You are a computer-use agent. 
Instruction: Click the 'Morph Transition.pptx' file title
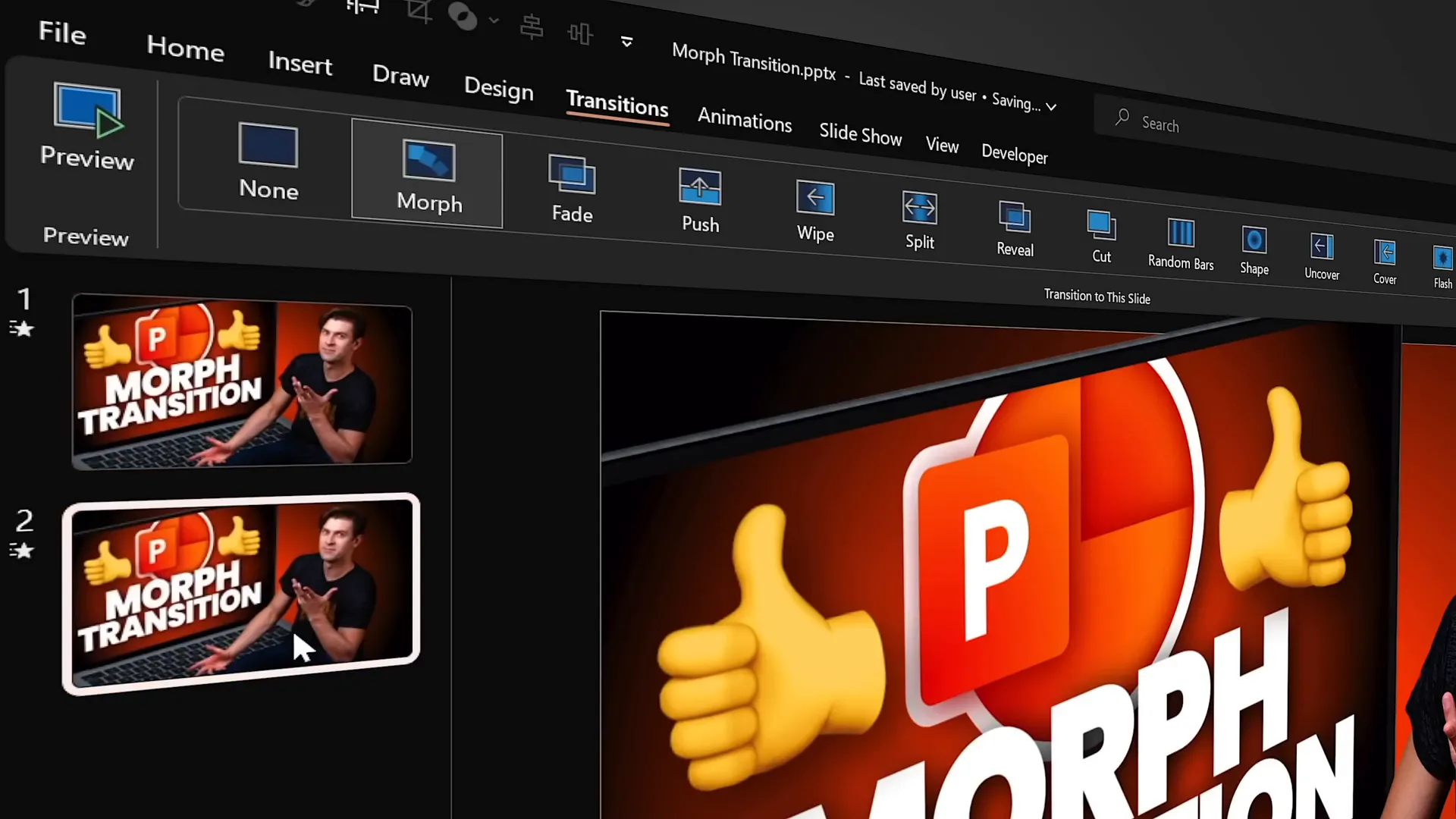(x=754, y=62)
